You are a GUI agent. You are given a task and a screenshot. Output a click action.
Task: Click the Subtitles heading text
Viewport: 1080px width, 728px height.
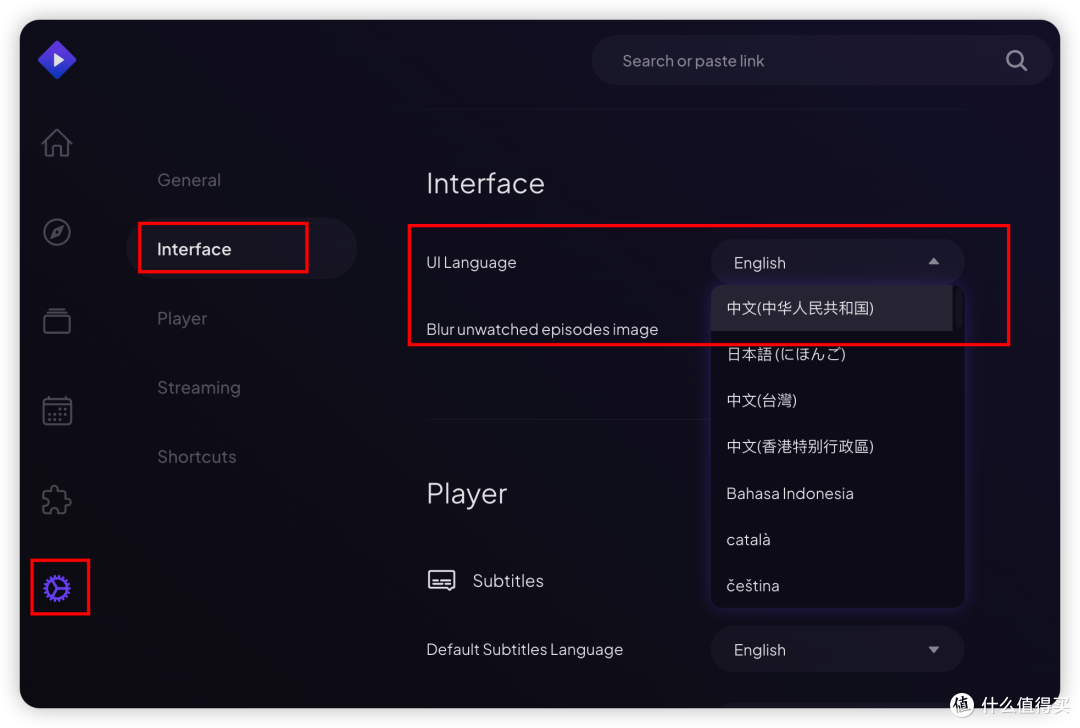click(508, 581)
